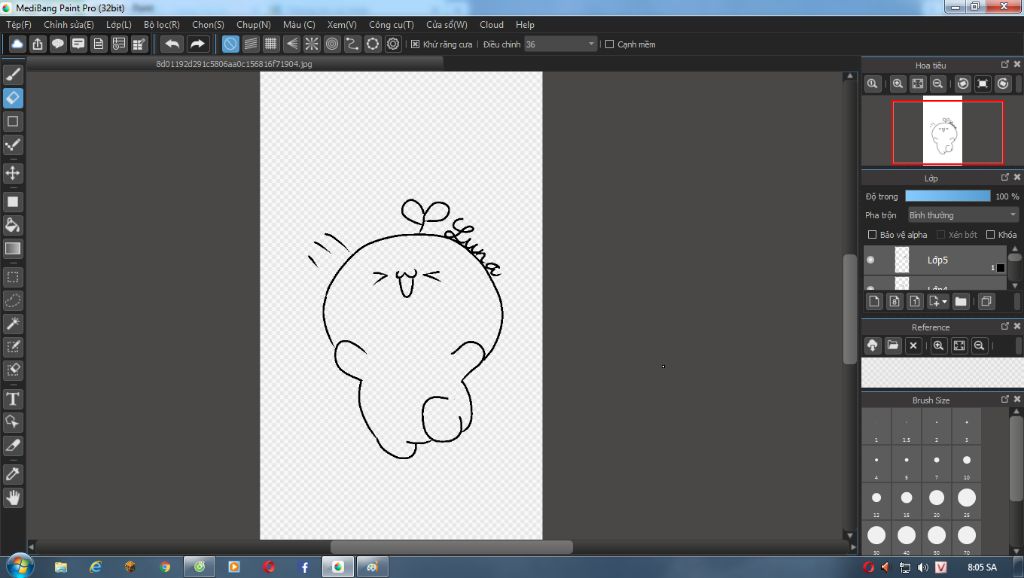Create a new layer folder
This screenshot has width=1024, height=578.
pos(961,301)
